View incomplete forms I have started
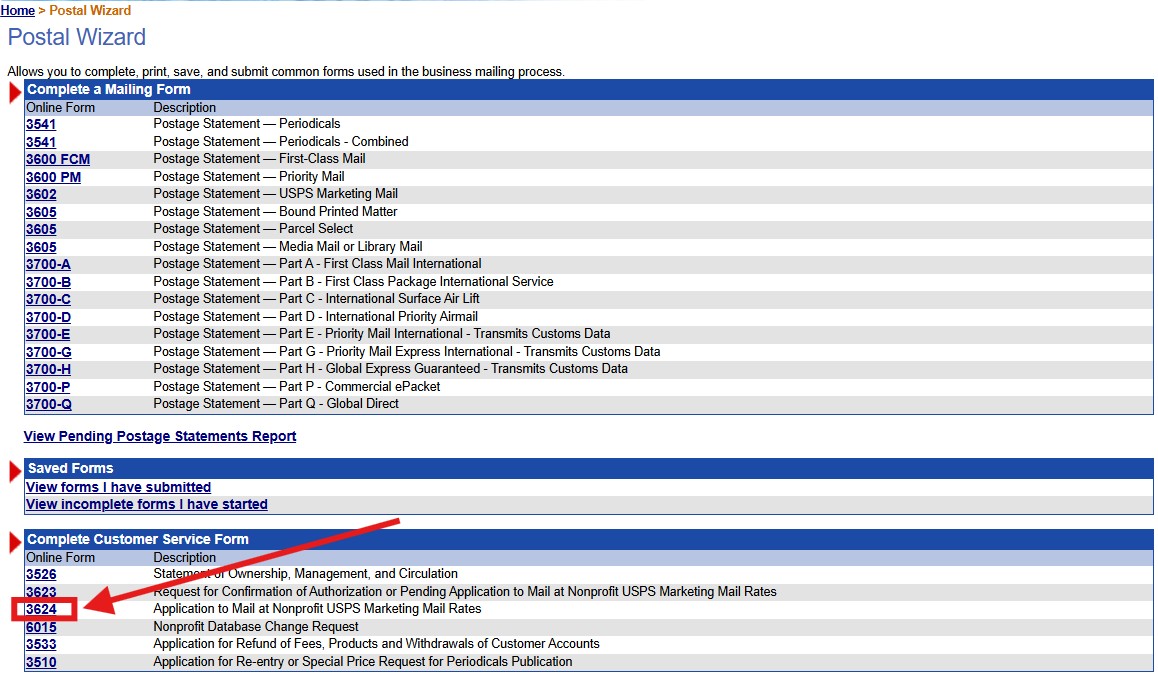The height and width of the screenshot is (674, 1158). (146, 504)
